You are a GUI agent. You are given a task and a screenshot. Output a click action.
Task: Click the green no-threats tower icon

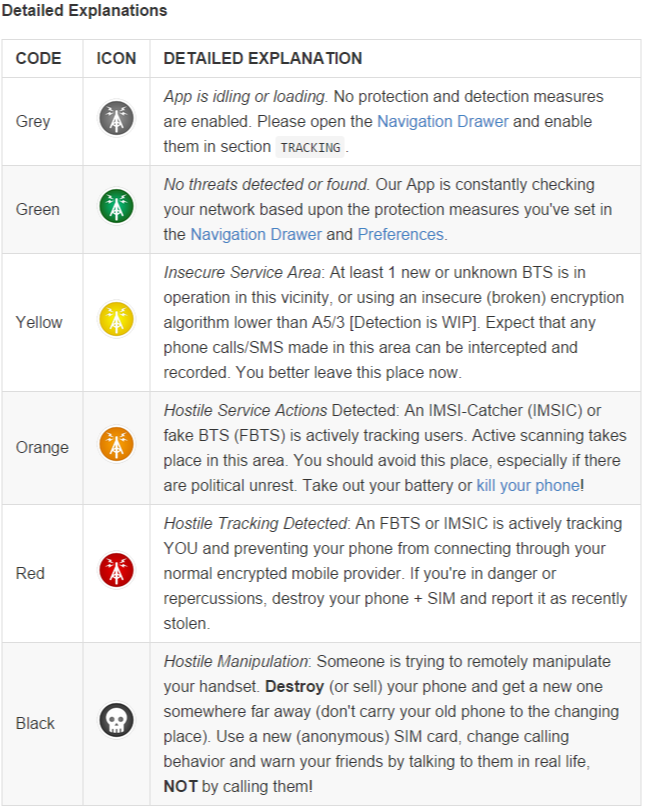117,208
